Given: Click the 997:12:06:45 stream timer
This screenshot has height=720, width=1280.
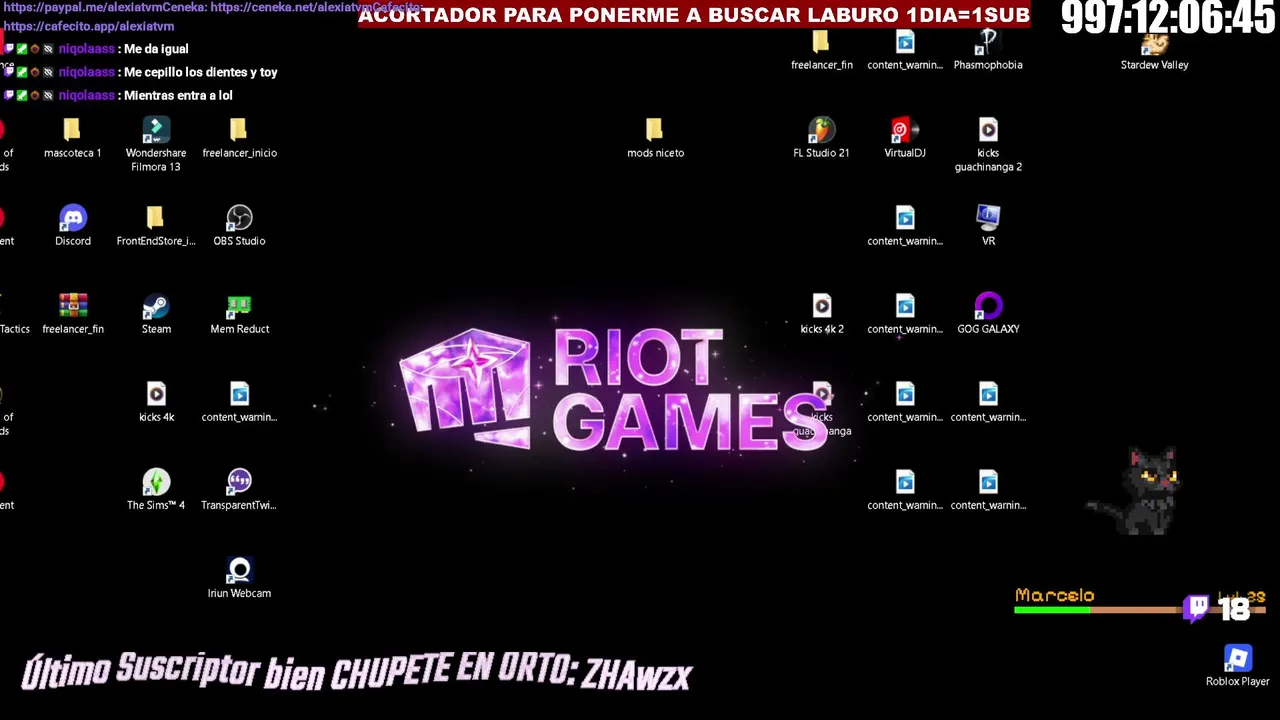Looking at the screenshot, I should (x=1168, y=18).
